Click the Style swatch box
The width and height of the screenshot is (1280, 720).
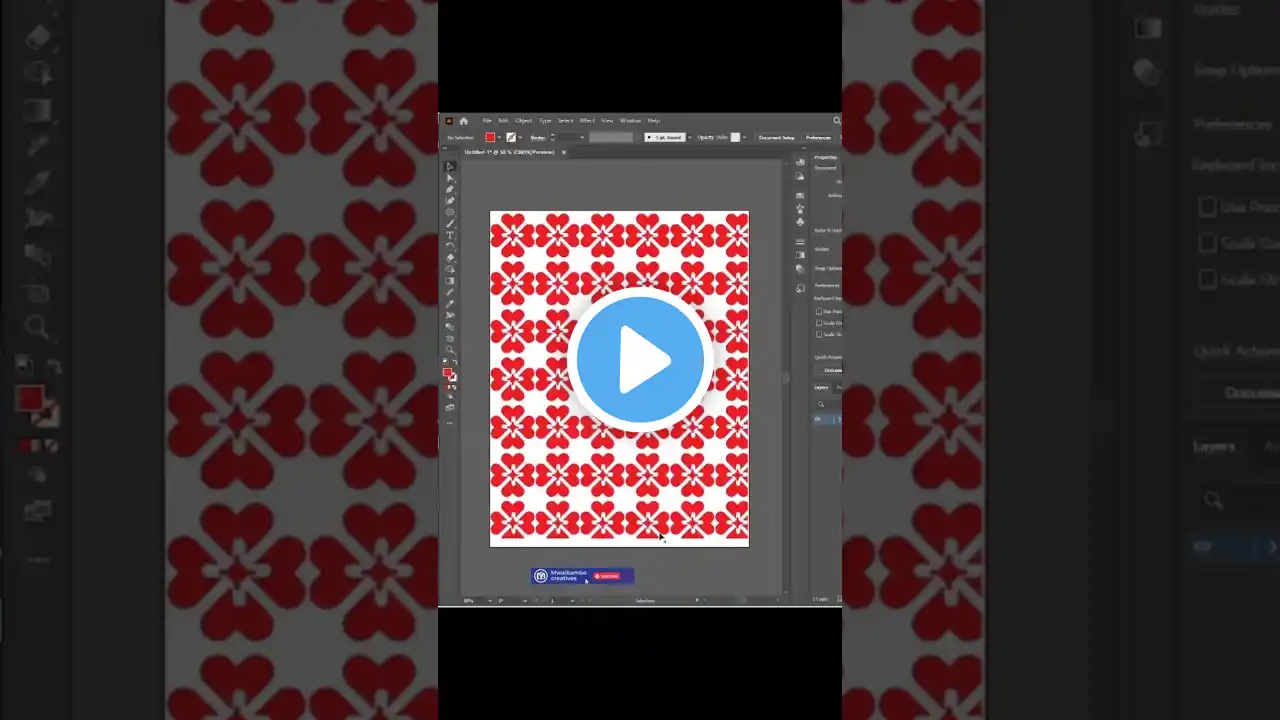pyautogui.click(x=735, y=138)
